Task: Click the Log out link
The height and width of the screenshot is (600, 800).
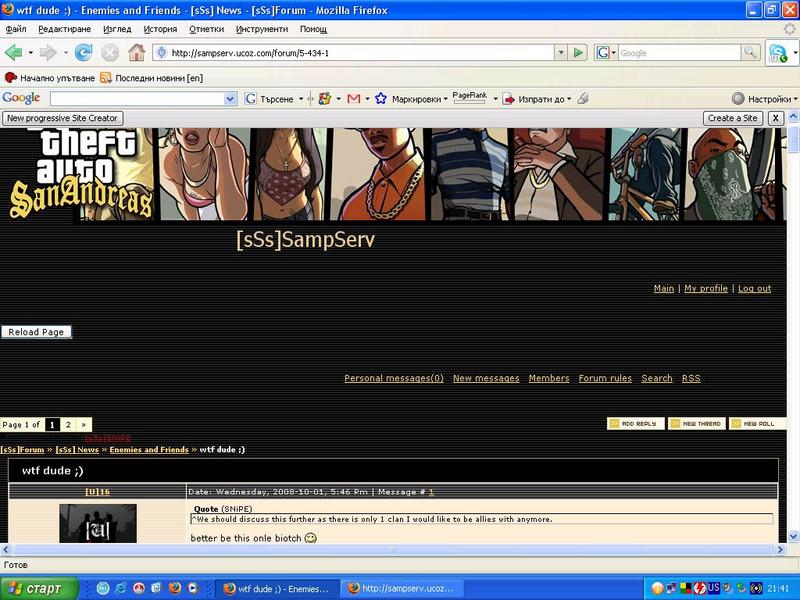Action: tap(755, 288)
